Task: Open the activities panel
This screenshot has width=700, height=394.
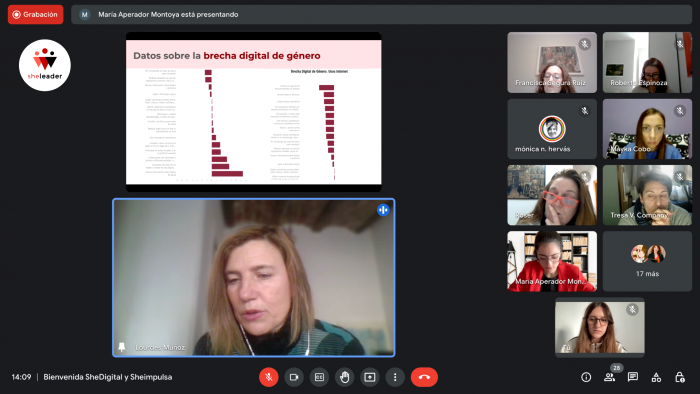Action: [x=656, y=377]
